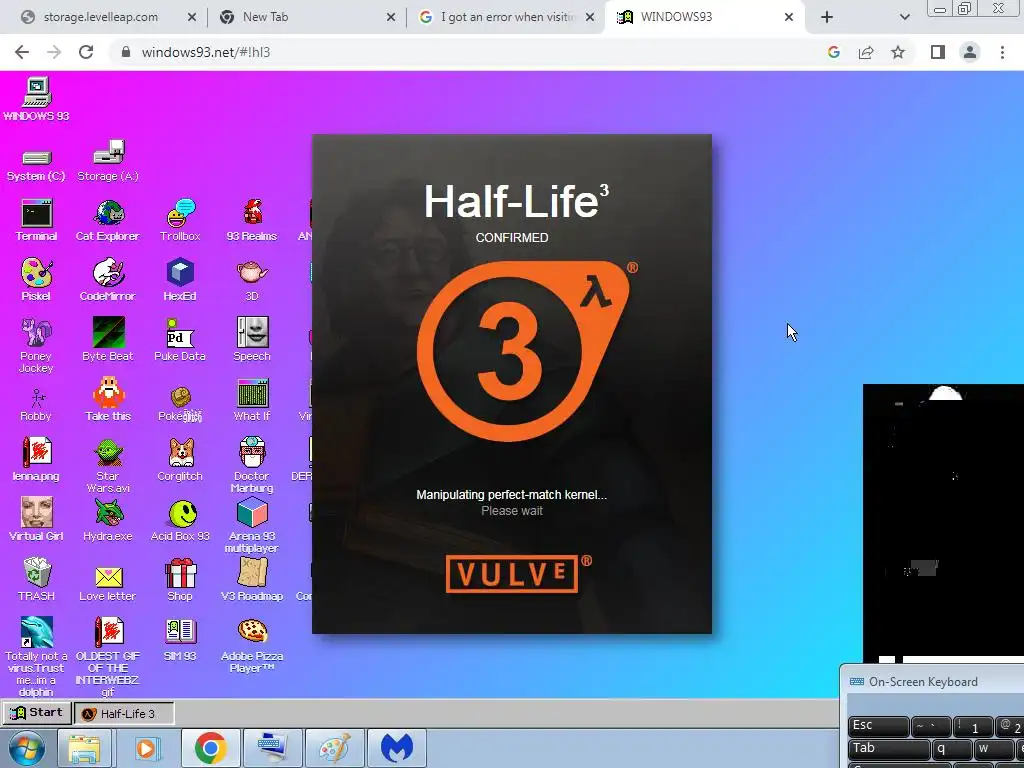Open the V3 Roadmap icon

[252, 580]
